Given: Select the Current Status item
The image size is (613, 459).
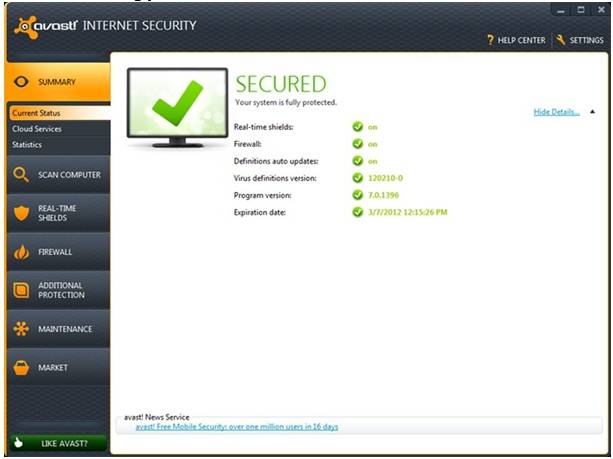Looking at the screenshot, I should [37, 113].
